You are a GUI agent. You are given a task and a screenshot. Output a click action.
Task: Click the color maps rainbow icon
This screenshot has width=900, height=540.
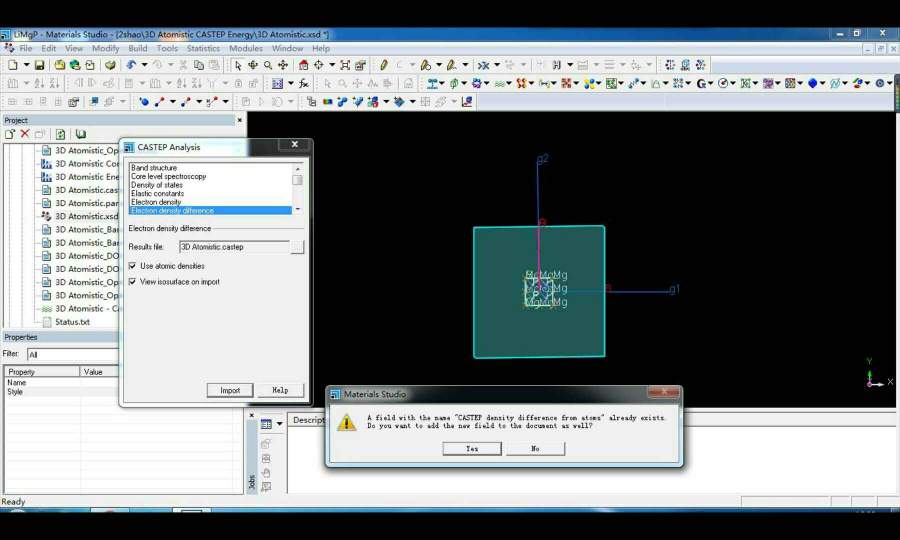[x=327, y=102]
